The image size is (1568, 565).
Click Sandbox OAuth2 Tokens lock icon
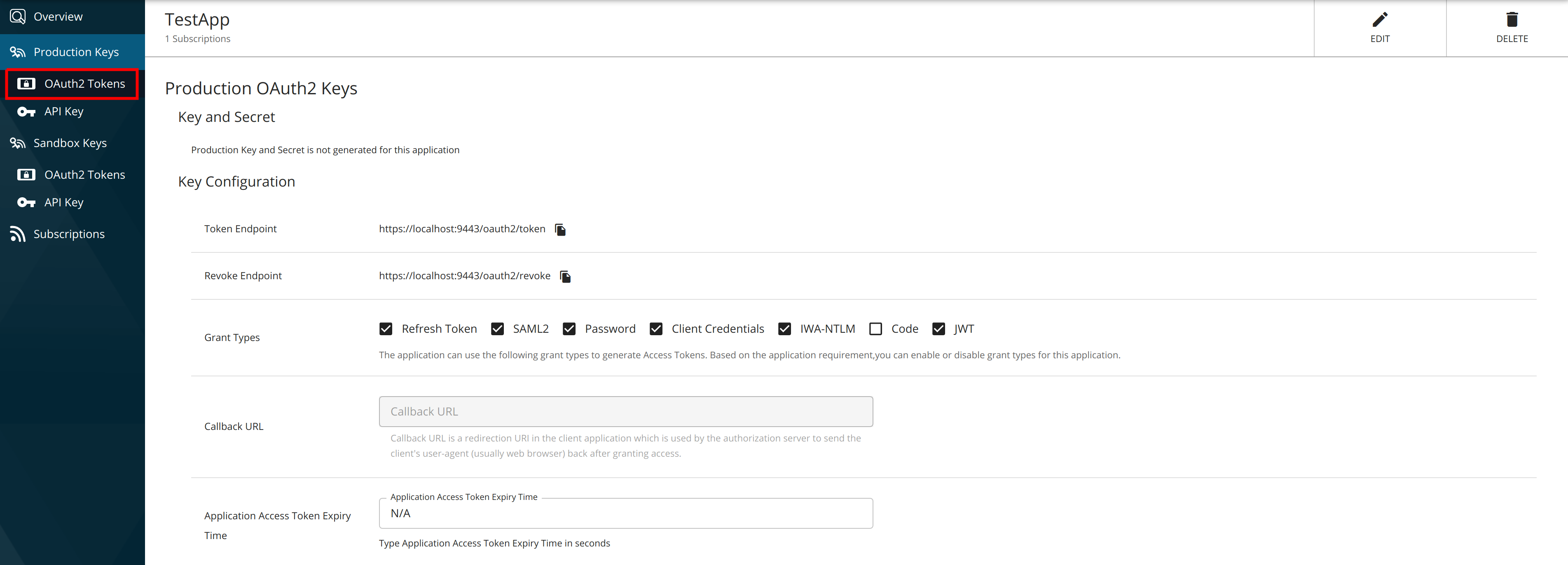point(26,175)
